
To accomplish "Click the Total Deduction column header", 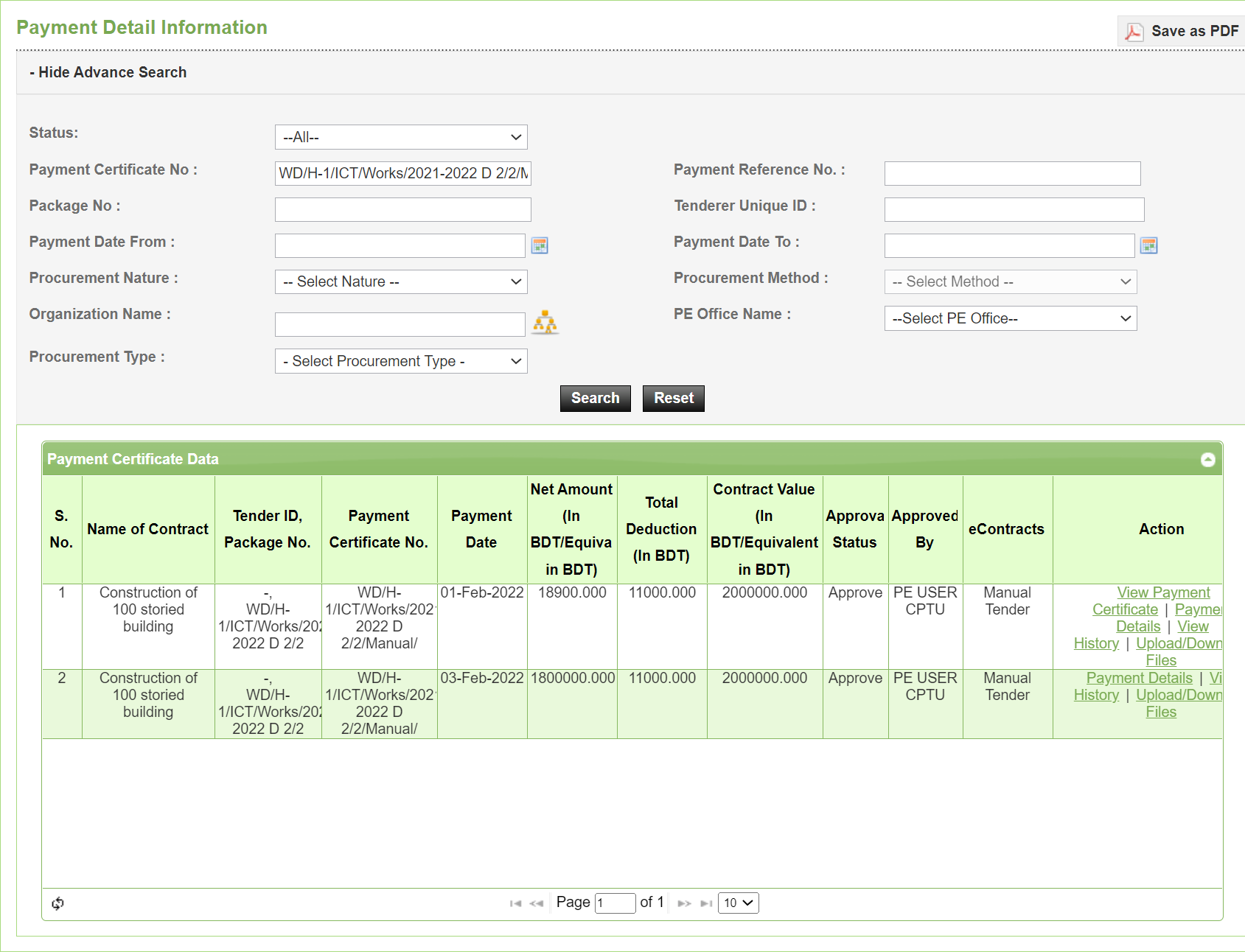I will tap(662, 529).
